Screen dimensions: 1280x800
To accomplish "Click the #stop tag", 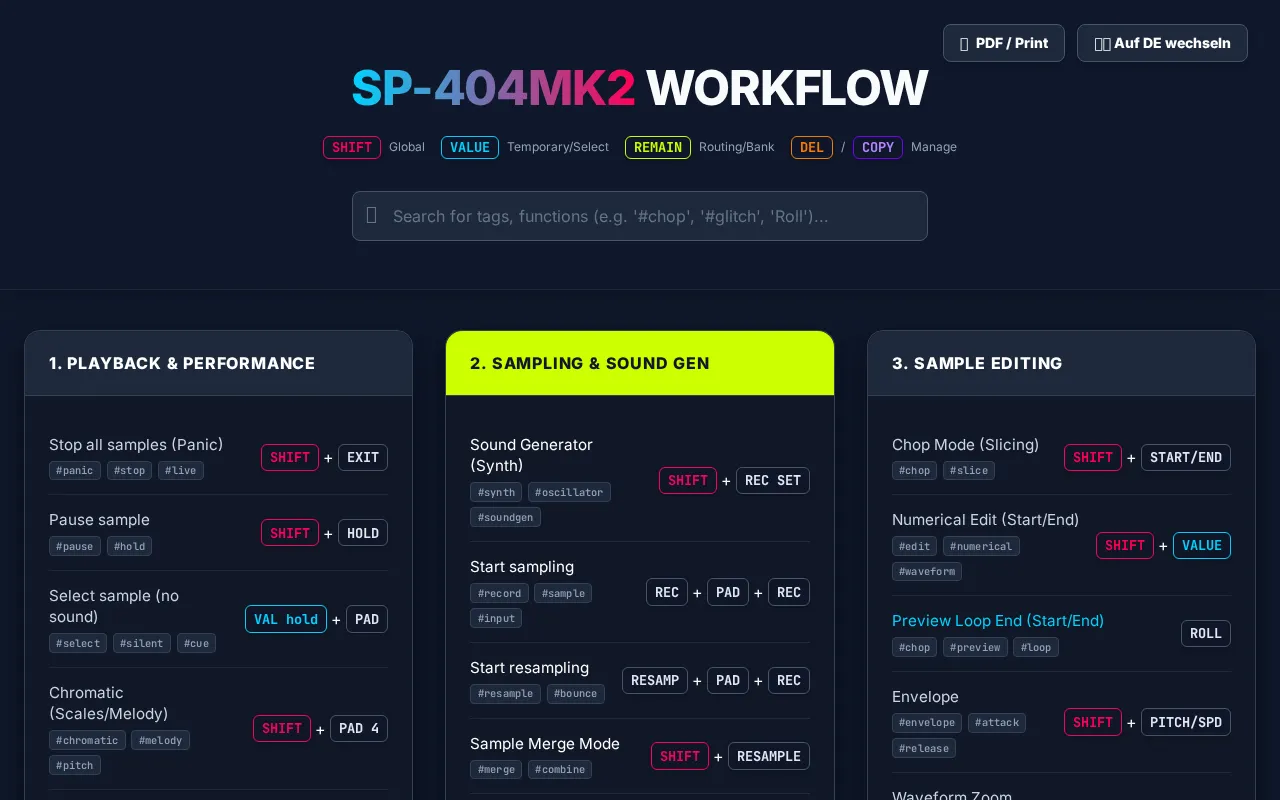I will click(129, 470).
